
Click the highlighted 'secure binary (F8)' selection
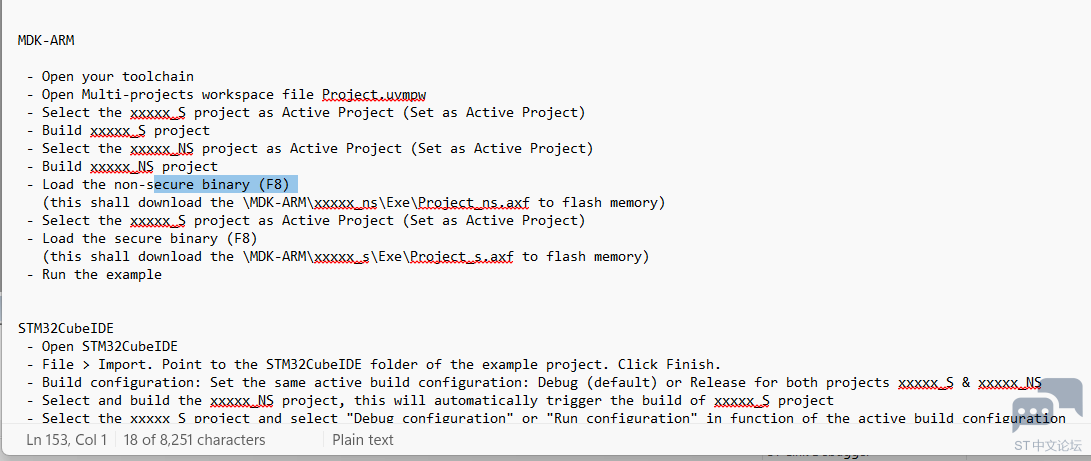click(225, 184)
